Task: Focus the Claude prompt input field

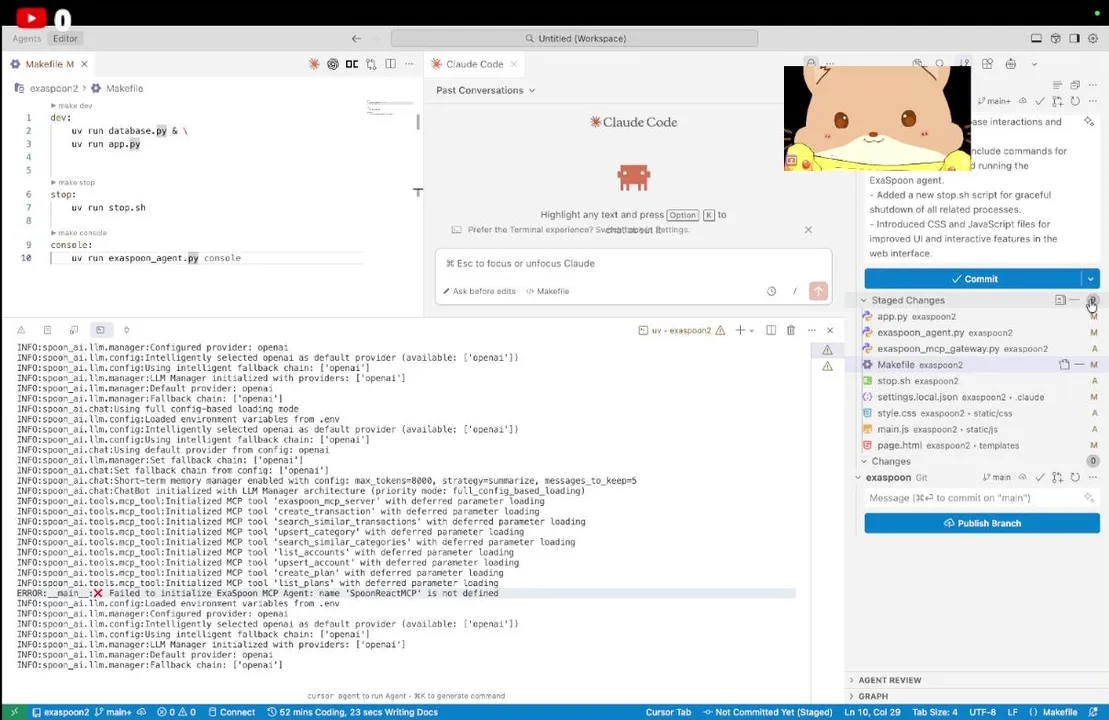Action: click(633, 263)
